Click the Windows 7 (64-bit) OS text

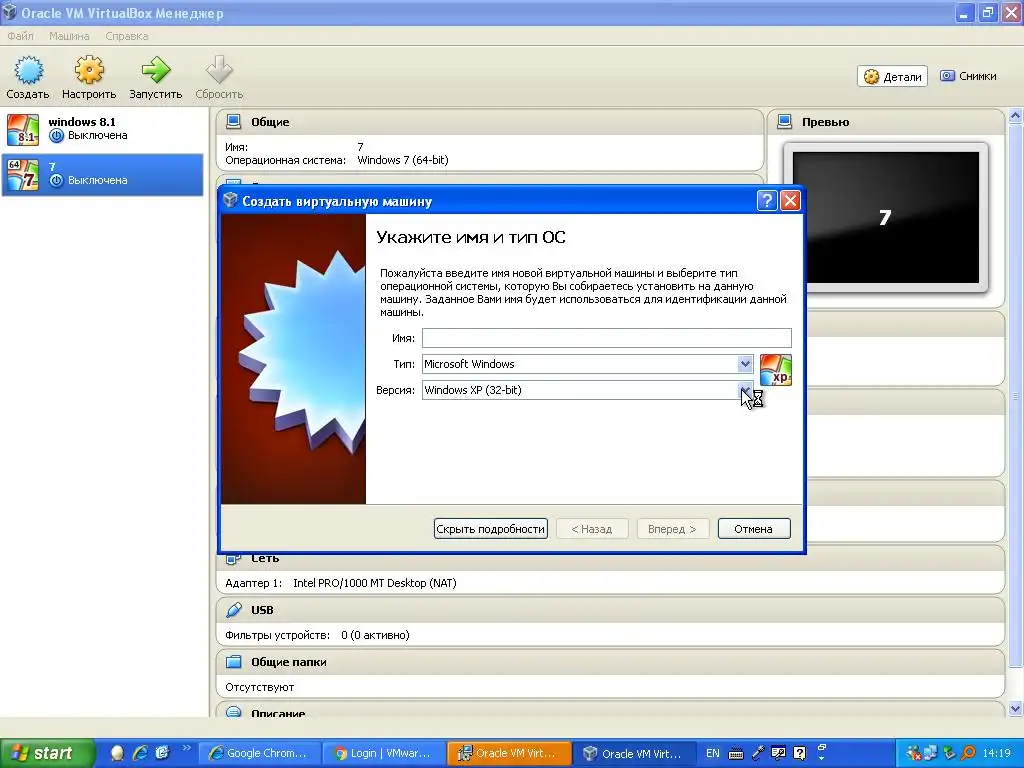tap(403, 160)
